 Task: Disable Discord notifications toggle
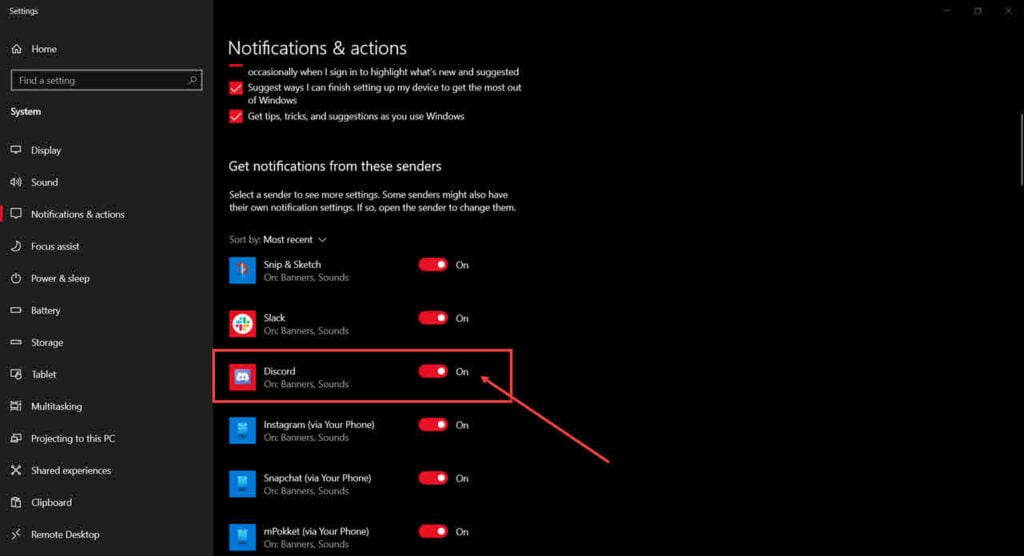coord(433,371)
